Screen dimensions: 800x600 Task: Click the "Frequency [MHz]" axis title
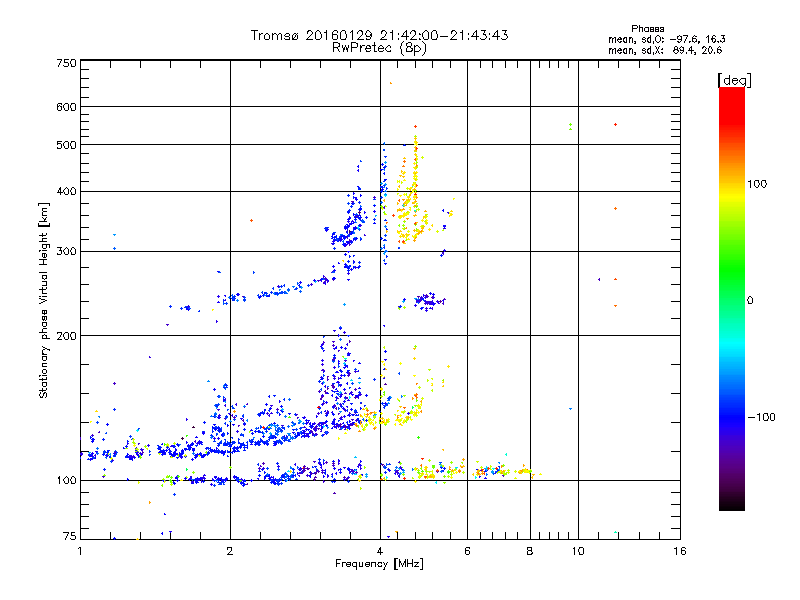(379, 564)
